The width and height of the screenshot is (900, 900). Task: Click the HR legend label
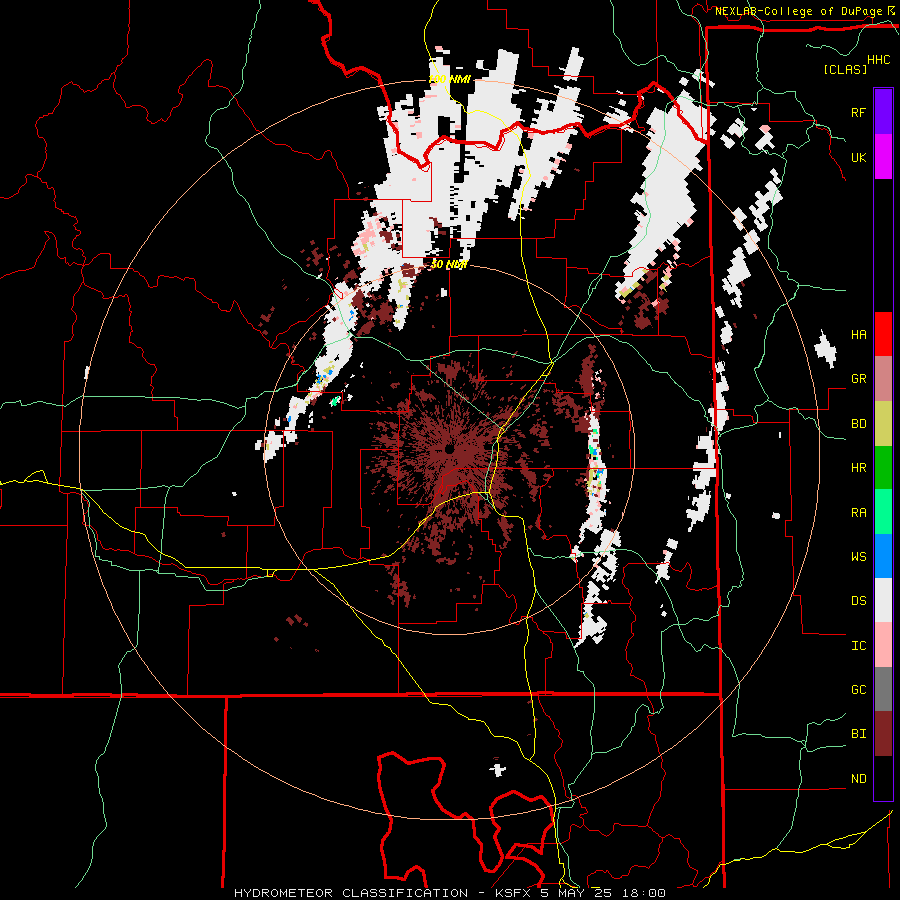(858, 468)
